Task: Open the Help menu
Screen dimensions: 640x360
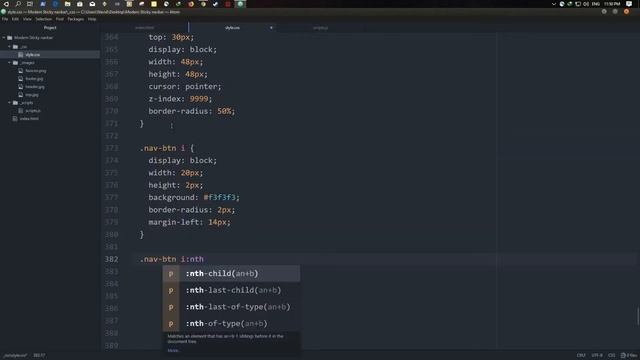Action: 92,19
